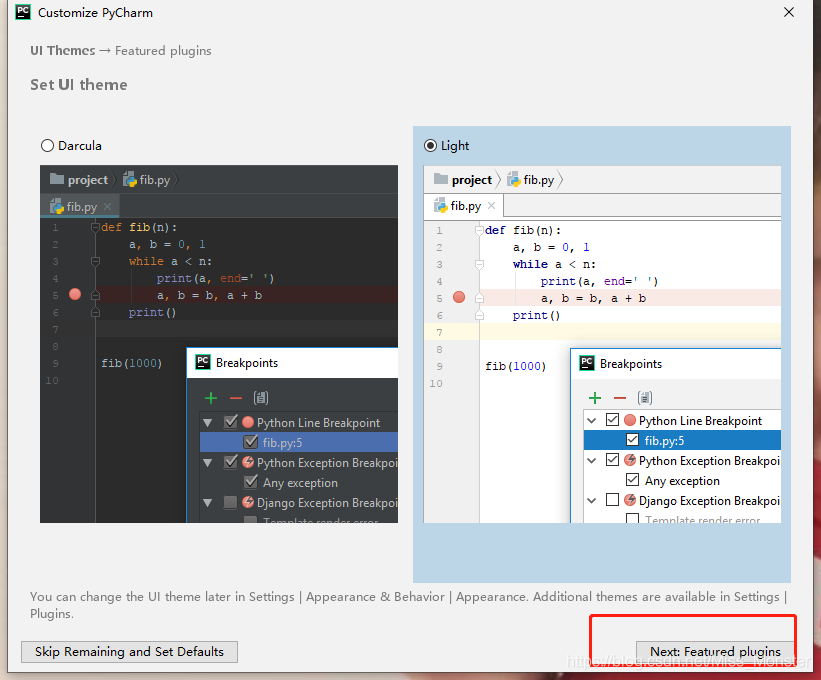Collapse Django Exception Breakpoint node in Darcula preview

(208, 503)
